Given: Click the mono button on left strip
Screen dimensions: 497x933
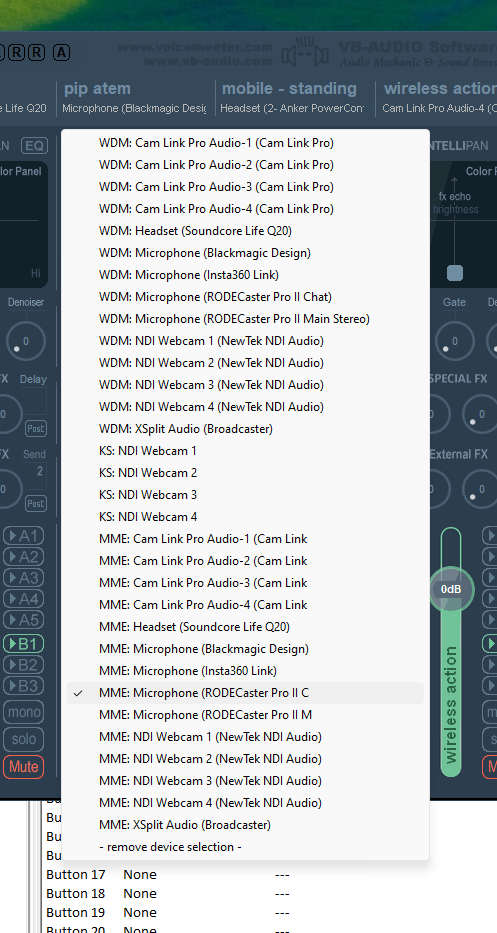Looking at the screenshot, I should pyautogui.click(x=23, y=712).
